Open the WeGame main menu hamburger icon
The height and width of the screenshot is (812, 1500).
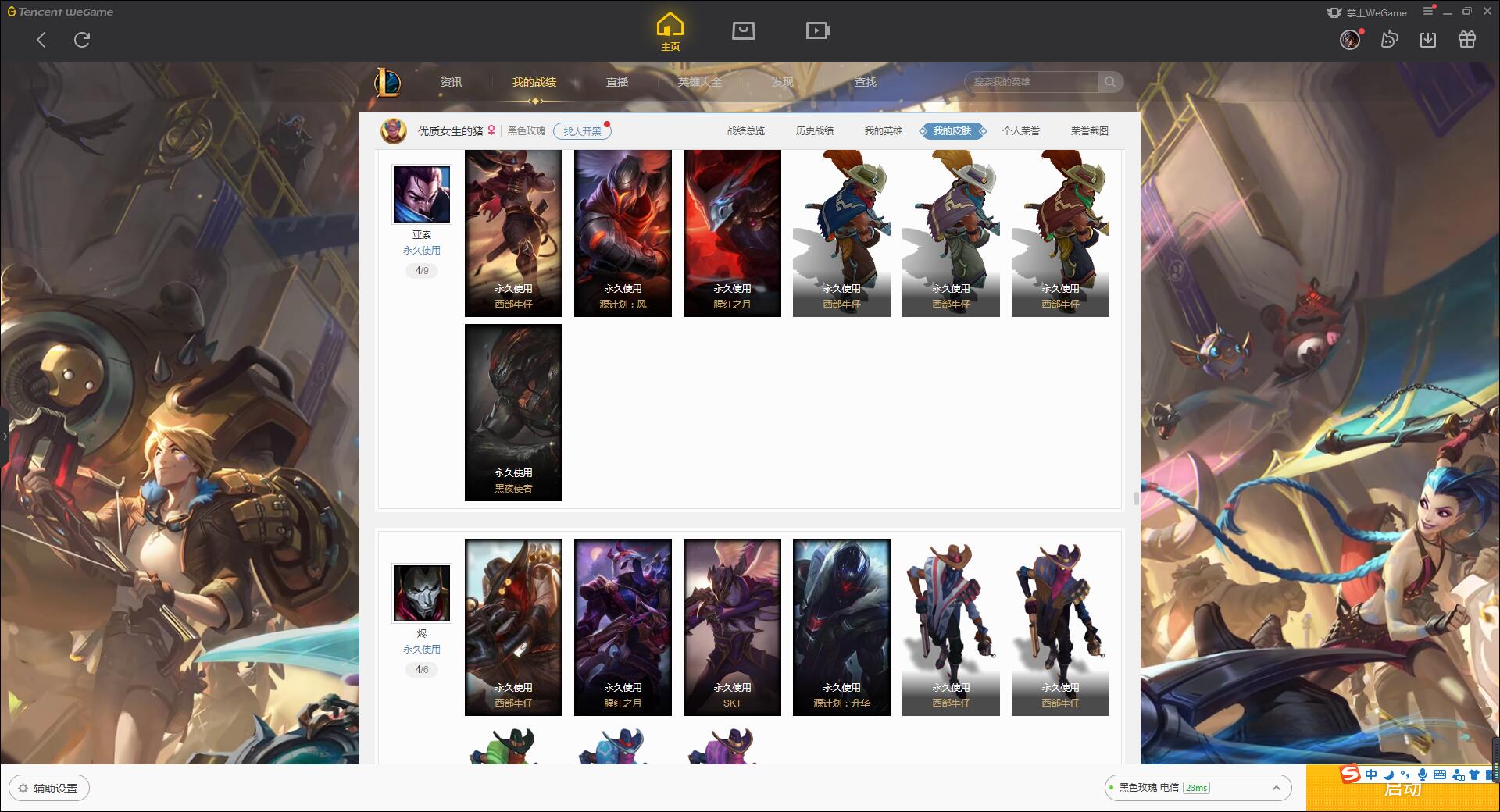pos(1428,11)
